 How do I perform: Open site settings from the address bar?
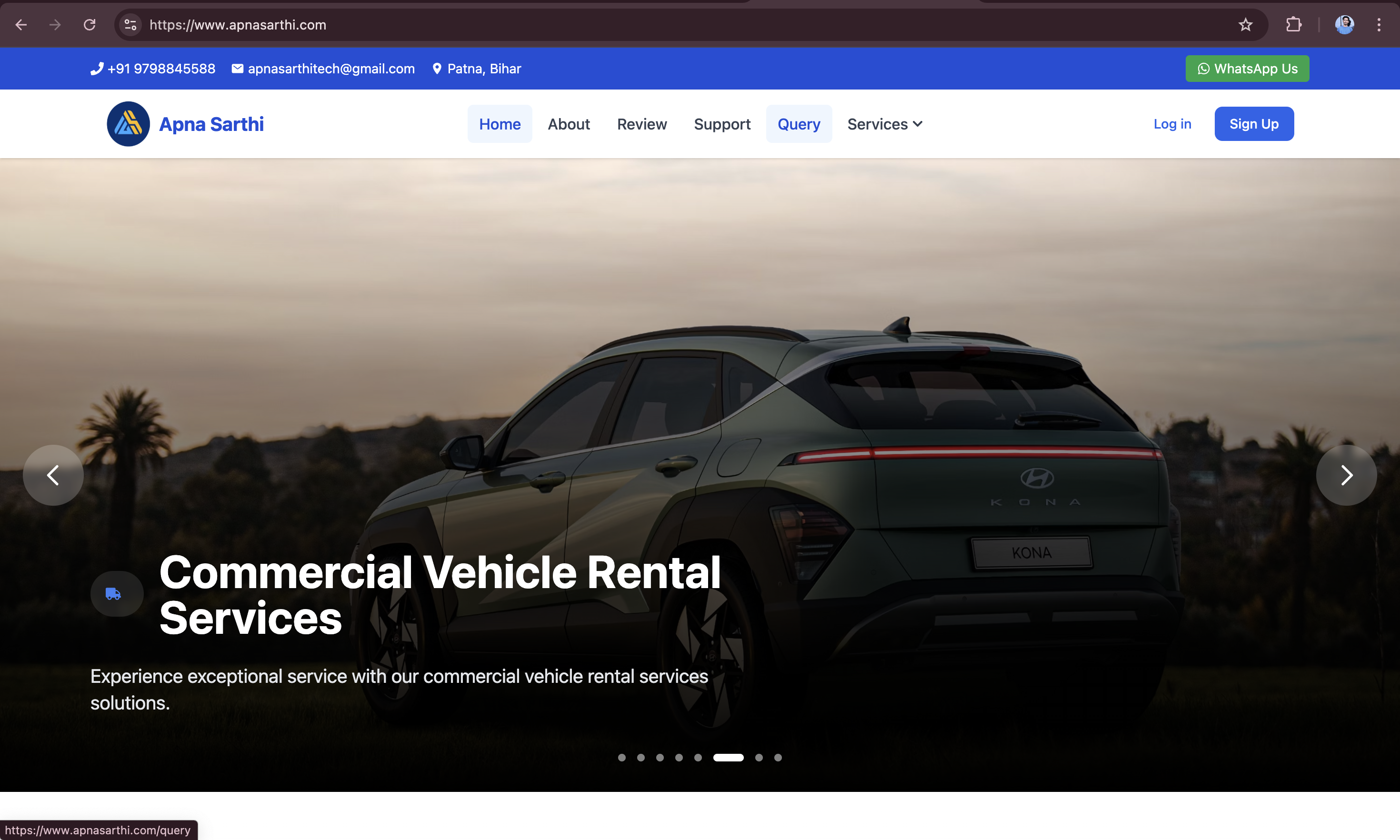click(x=130, y=24)
